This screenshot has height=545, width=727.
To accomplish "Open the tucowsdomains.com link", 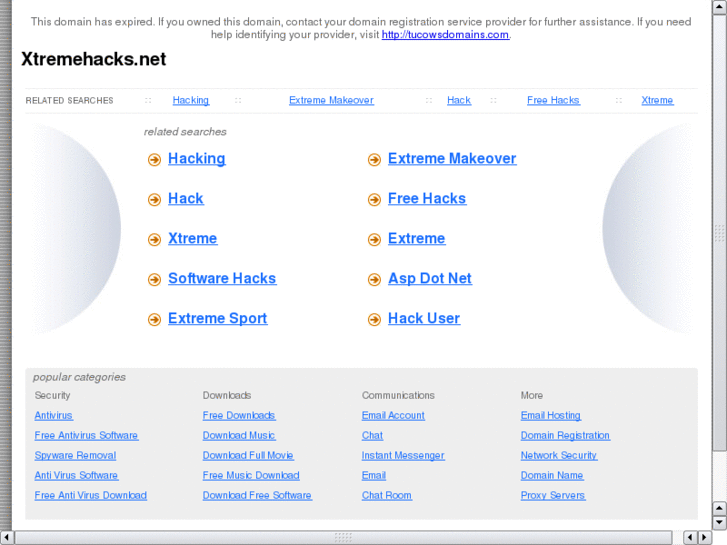I will (x=445, y=35).
